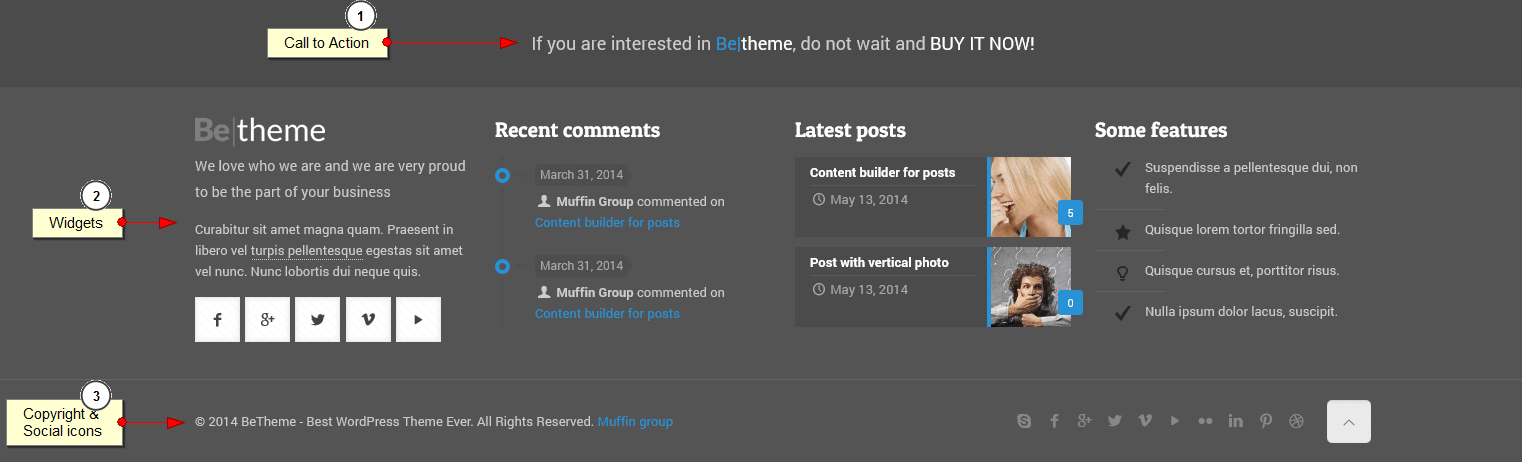Click white Google Plus widget button
1522x462 pixels.
(x=267, y=319)
